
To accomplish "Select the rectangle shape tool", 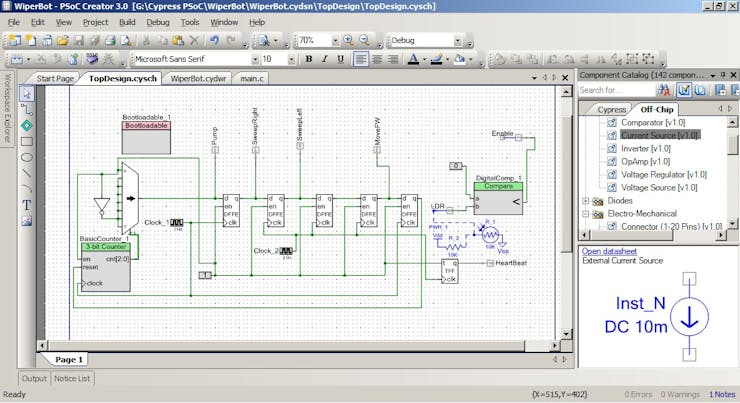I will click(x=27, y=141).
